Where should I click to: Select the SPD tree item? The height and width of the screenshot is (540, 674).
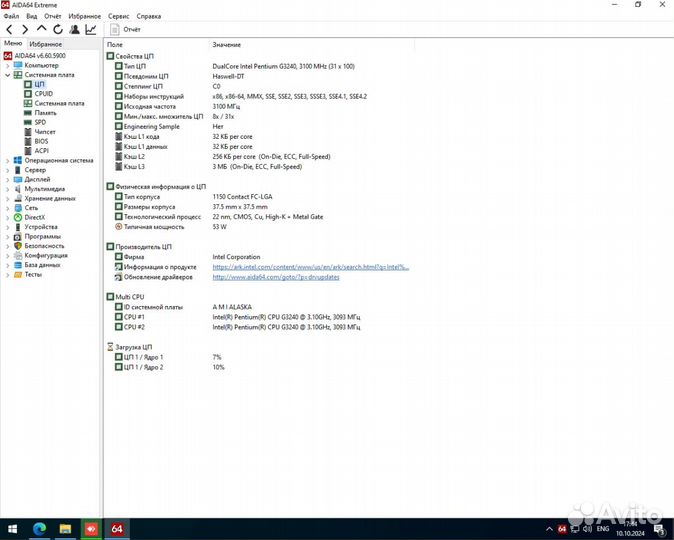[x=40, y=122]
